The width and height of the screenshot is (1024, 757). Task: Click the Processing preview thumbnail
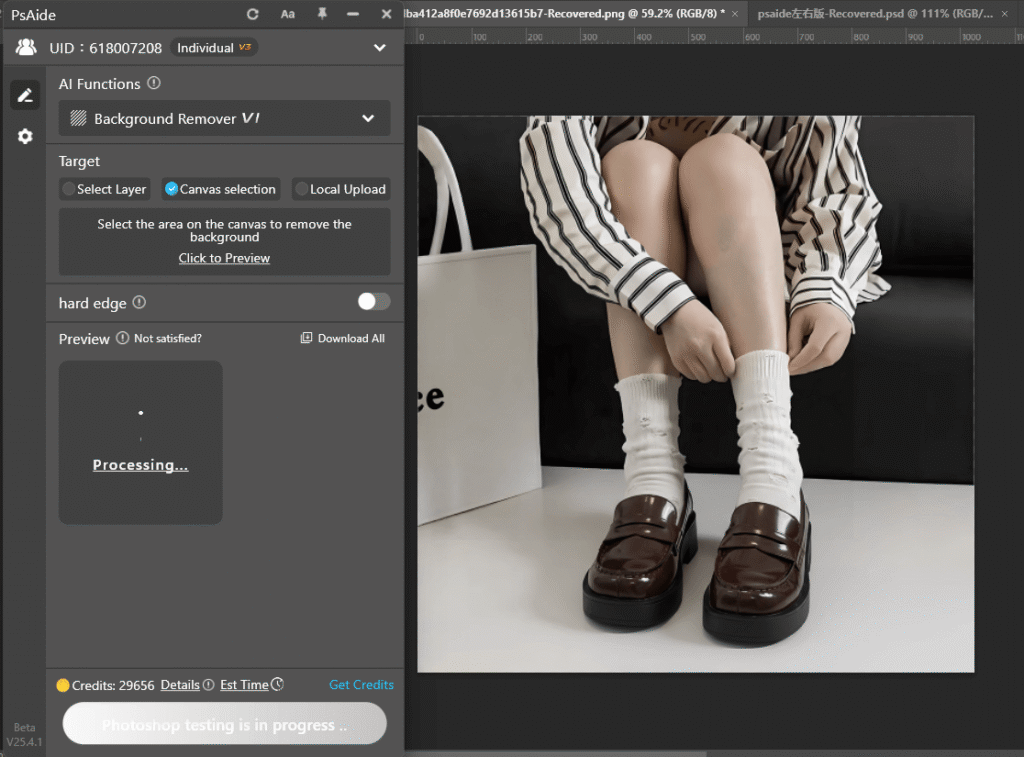[x=140, y=442]
